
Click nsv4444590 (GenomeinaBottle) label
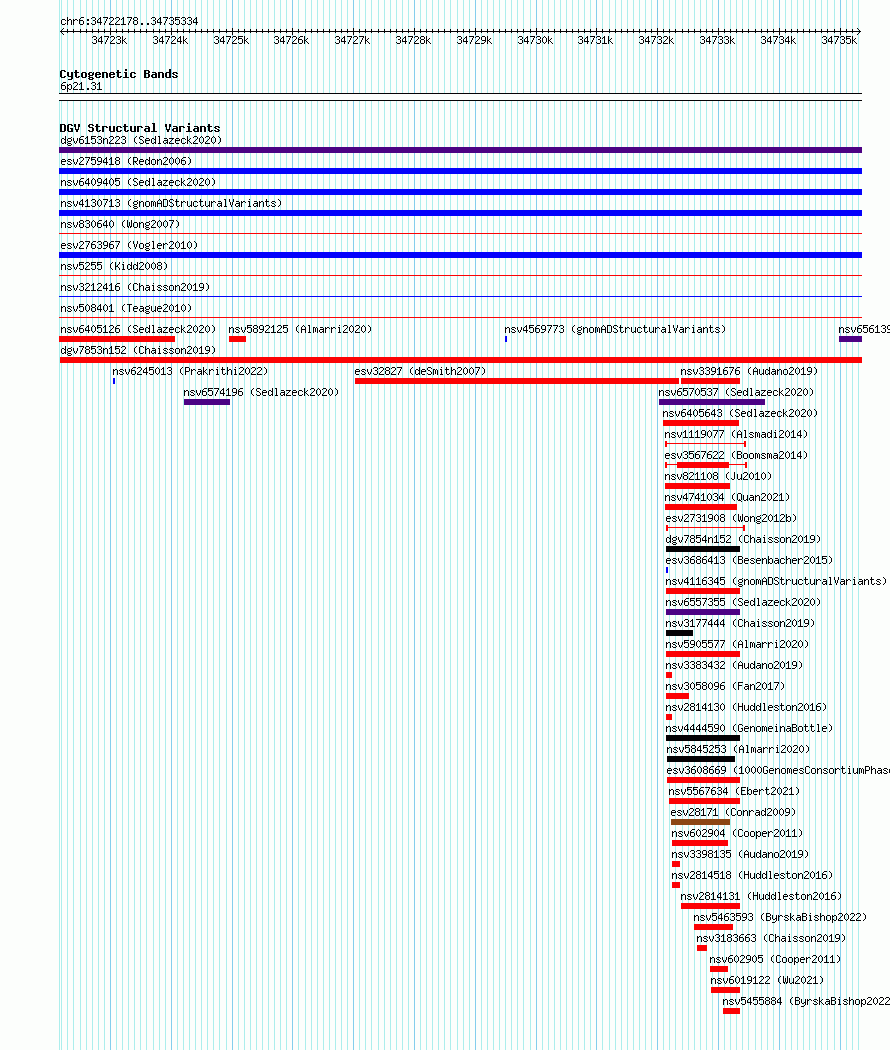tap(749, 729)
